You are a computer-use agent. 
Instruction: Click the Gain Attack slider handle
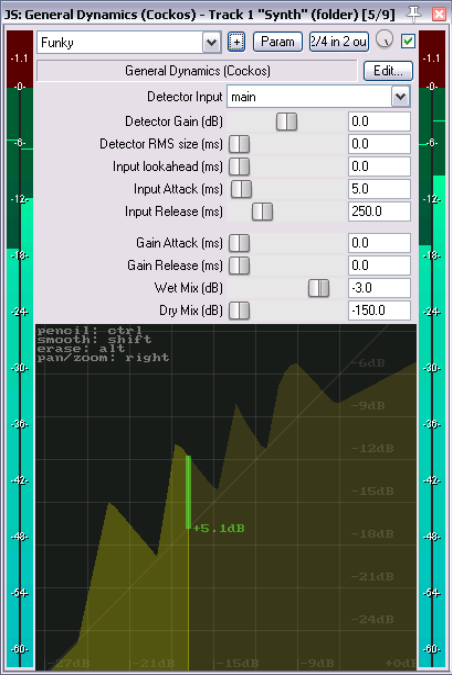tap(239, 243)
